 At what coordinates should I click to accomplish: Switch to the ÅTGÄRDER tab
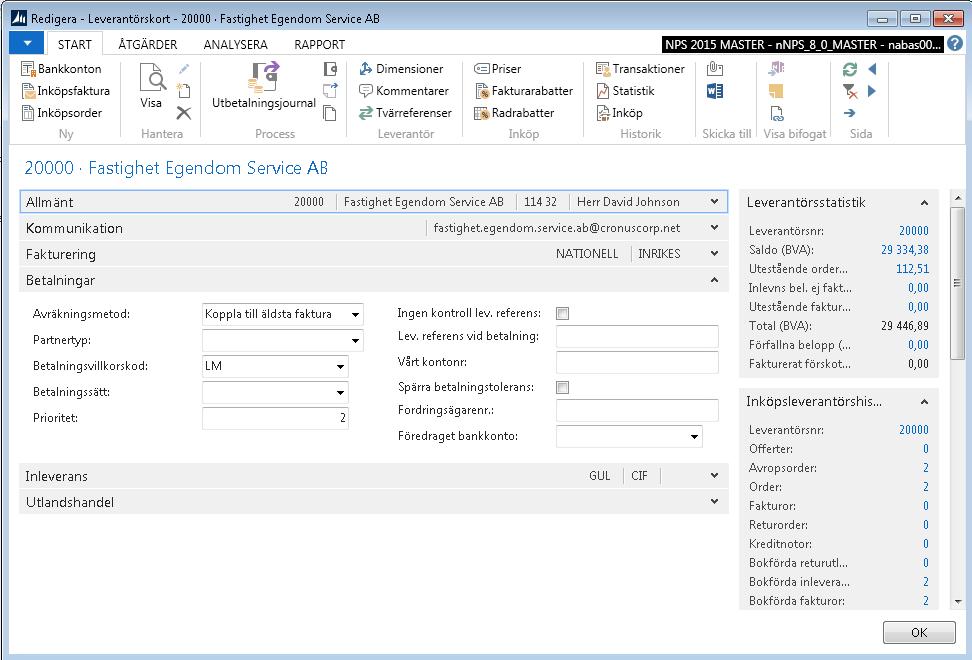coord(148,45)
